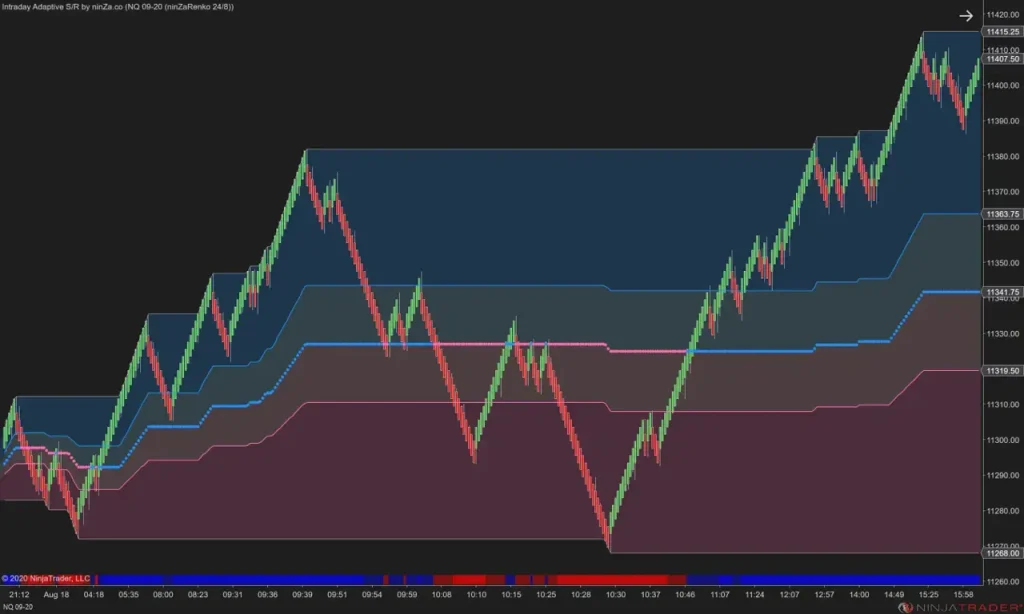This screenshot has width=1024, height=614.
Task: Click the 14:49 time axis label
Action: point(894,594)
